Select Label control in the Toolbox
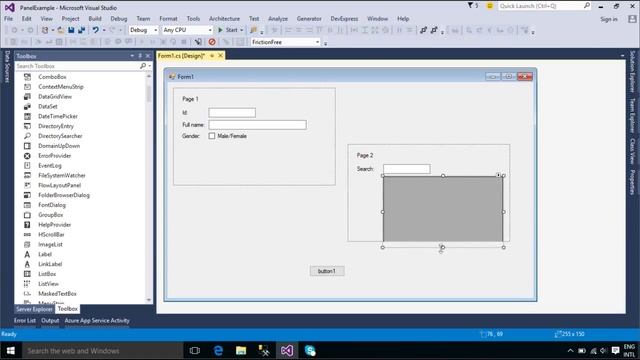Viewport: 640px width, 360px height. [45, 254]
